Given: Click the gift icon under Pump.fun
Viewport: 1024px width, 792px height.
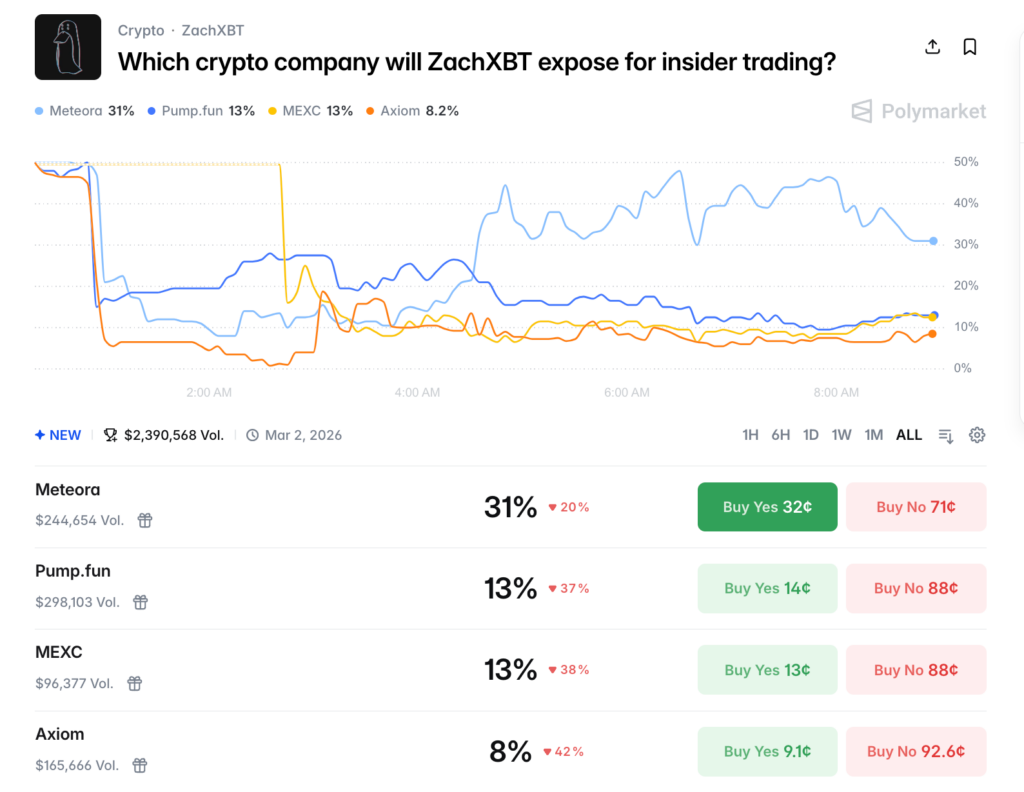Looking at the screenshot, I should tap(141, 602).
